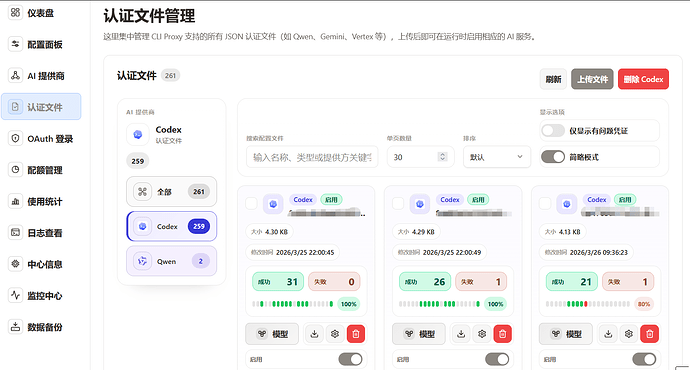The height and width of the screenshot is (370, 690).
Task: Open settings gear on the 4.30 KB card
Action: pyautogui.click(x=335, y=334)
